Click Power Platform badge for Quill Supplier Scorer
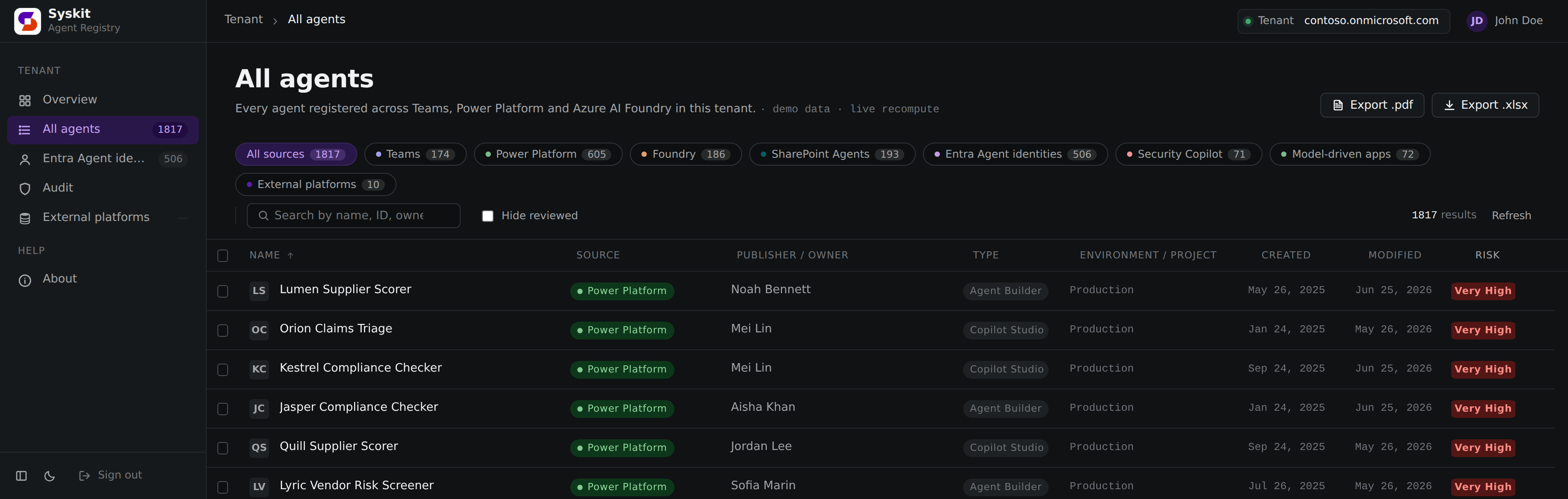1568x499 pixels. [x=621, y=448]
